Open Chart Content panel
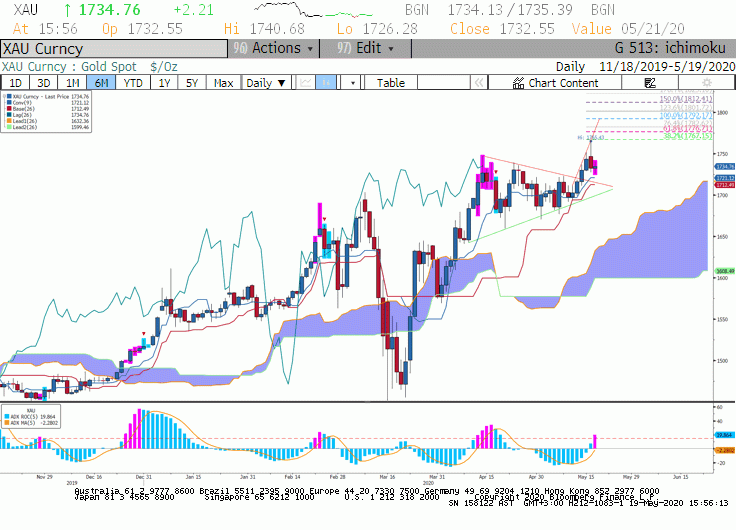The width and height of the screenshot is (736, 530). tap(555, 83)
